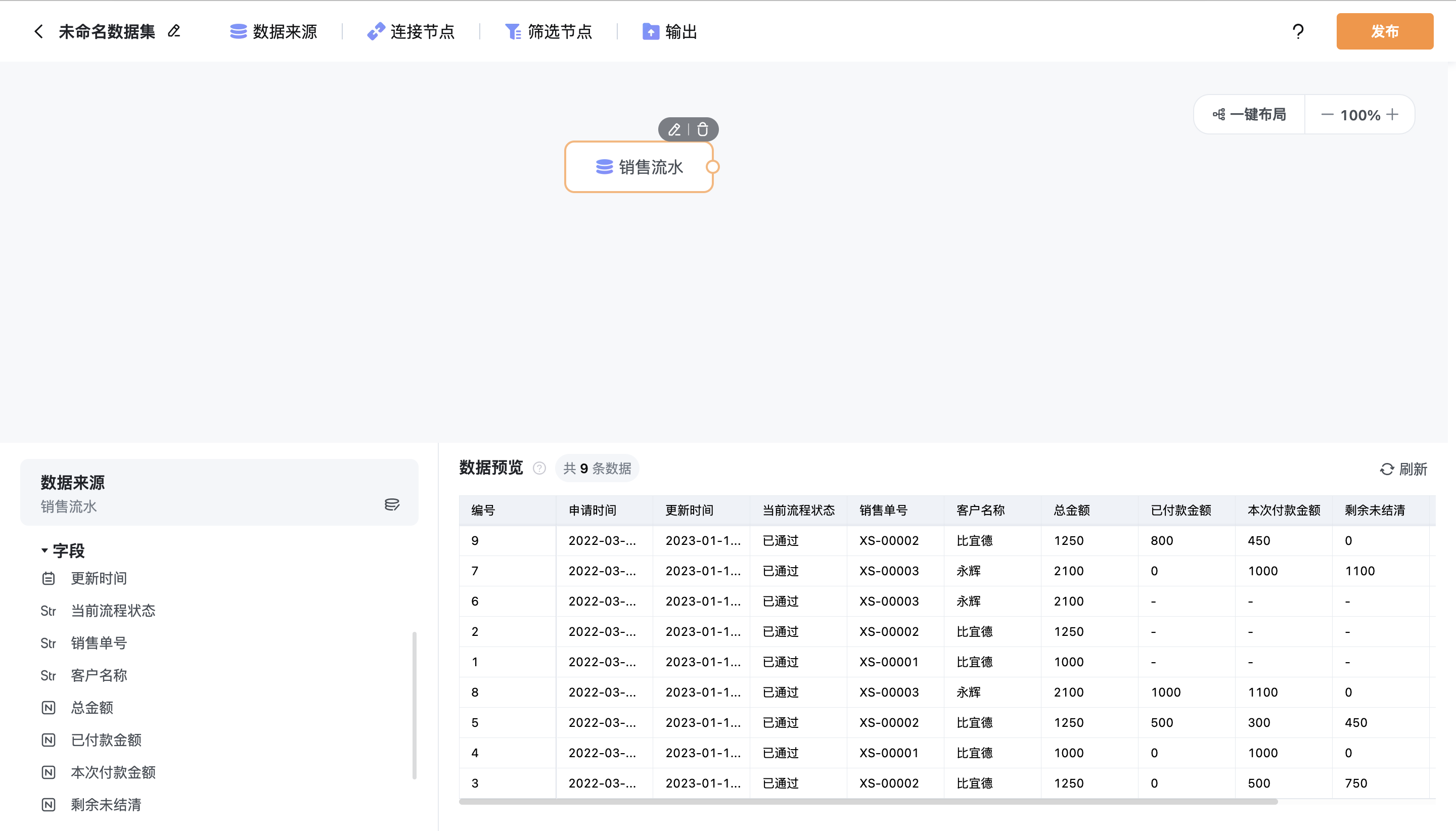Viewport: 1456px width, 831px height.
Task: Click the Str type icon beside 客户名称
Action: click(49, 676)
